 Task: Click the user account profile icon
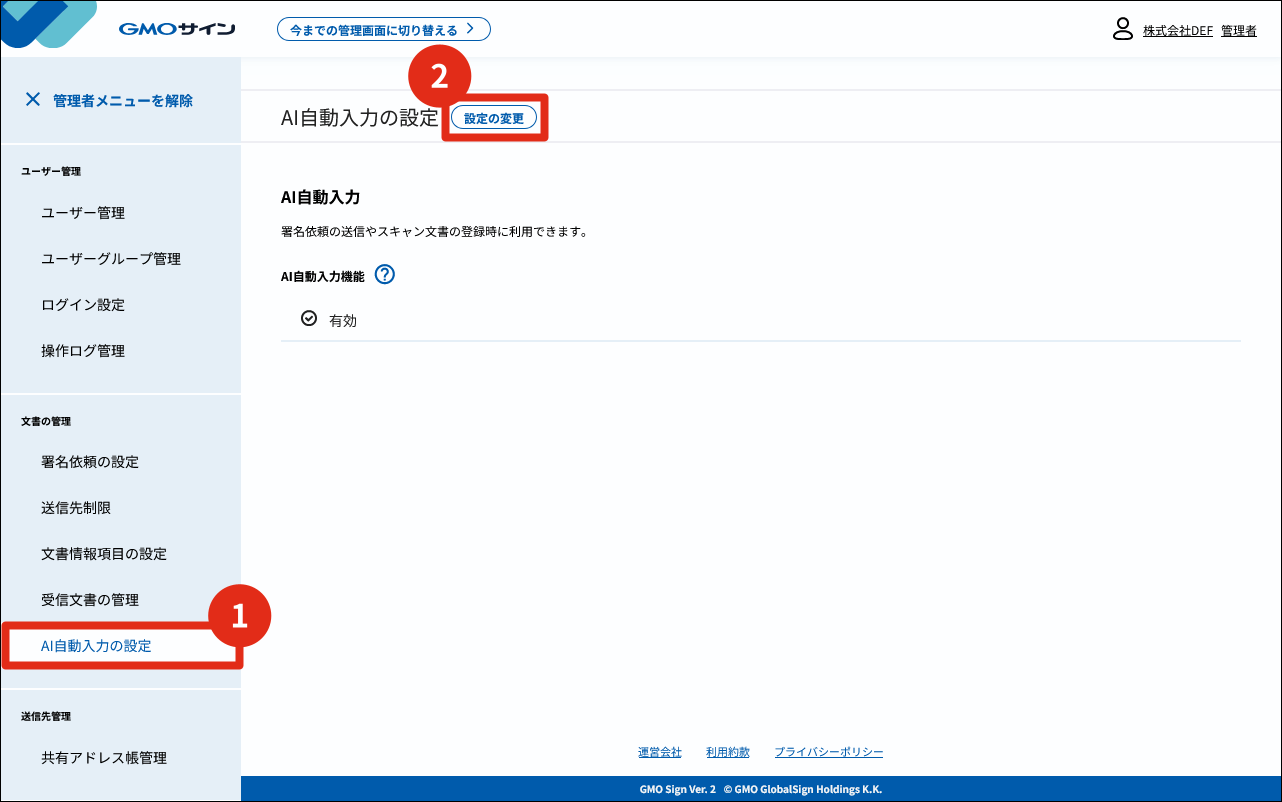click(x=1122, y=29)
